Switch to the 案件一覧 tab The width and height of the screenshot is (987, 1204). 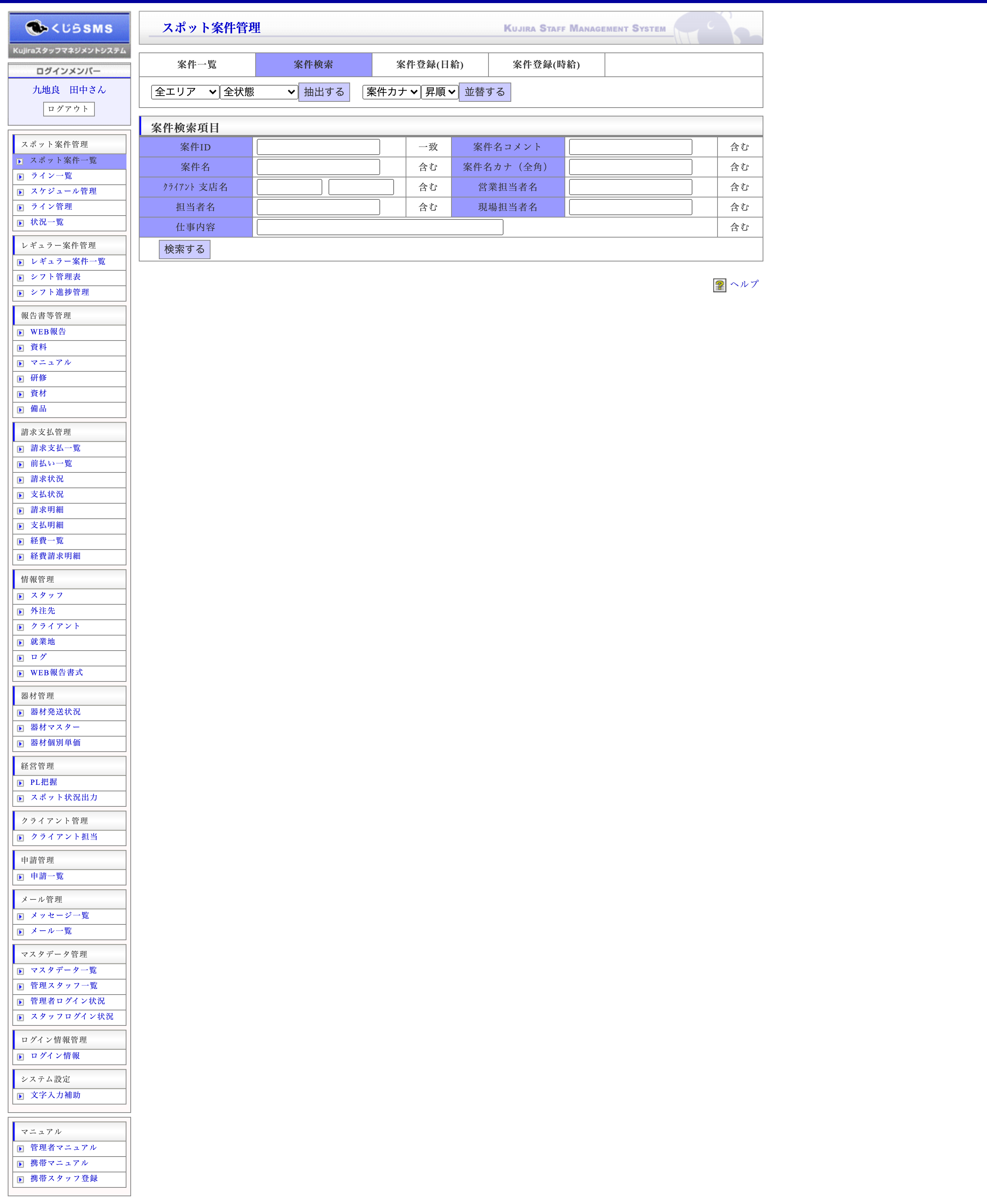point(197,65)
